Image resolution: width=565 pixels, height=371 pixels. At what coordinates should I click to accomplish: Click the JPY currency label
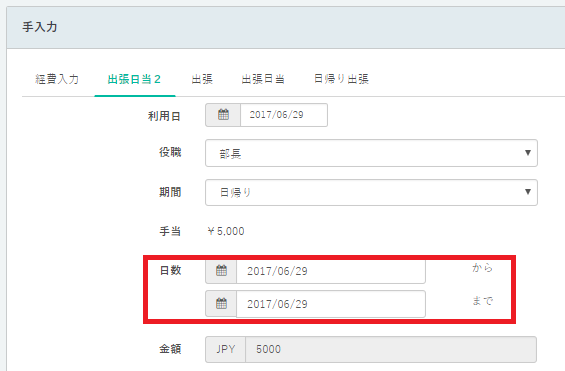click(226, 349)
